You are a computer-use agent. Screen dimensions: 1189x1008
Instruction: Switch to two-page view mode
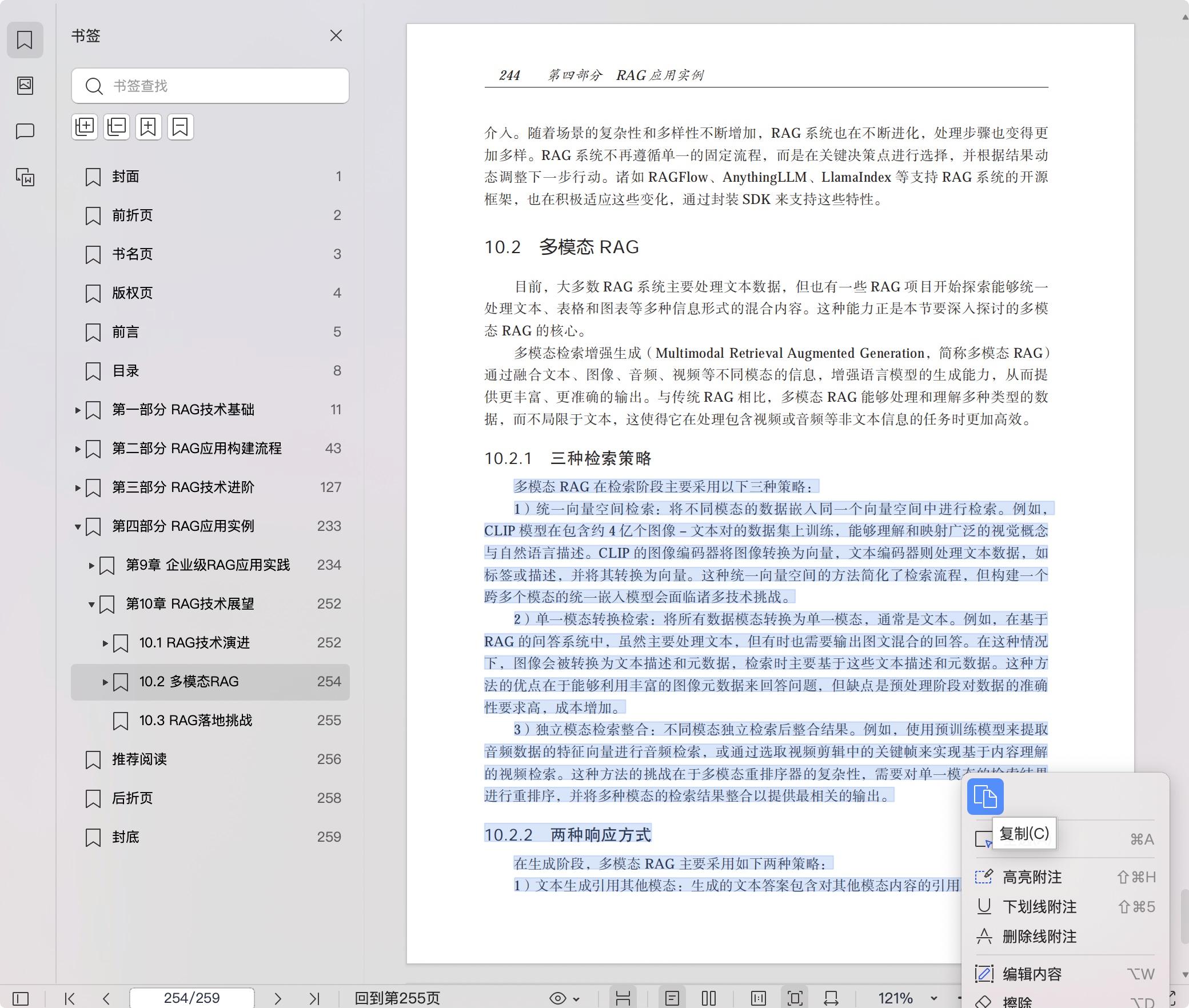(708, 998)
